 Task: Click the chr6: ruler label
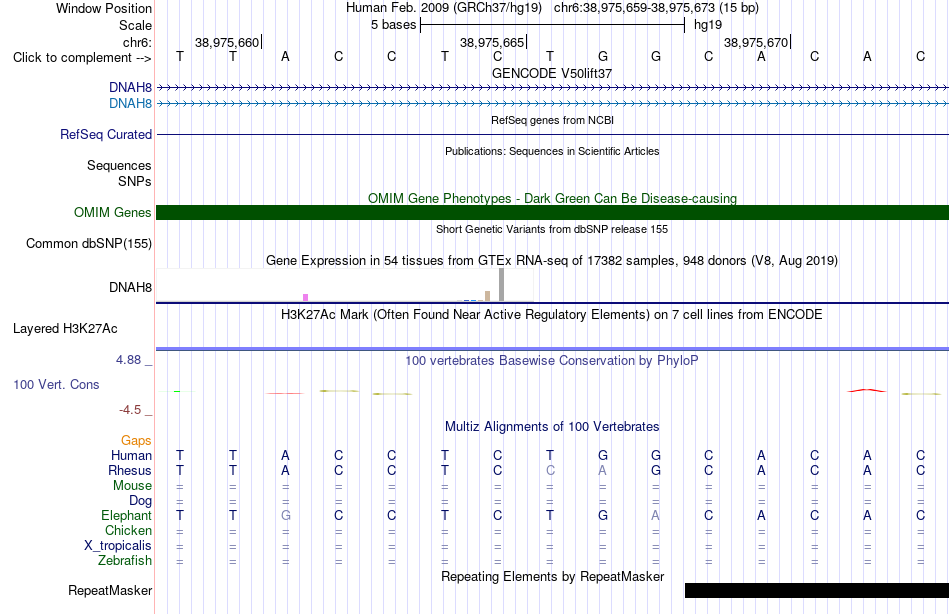pos(137,42)
